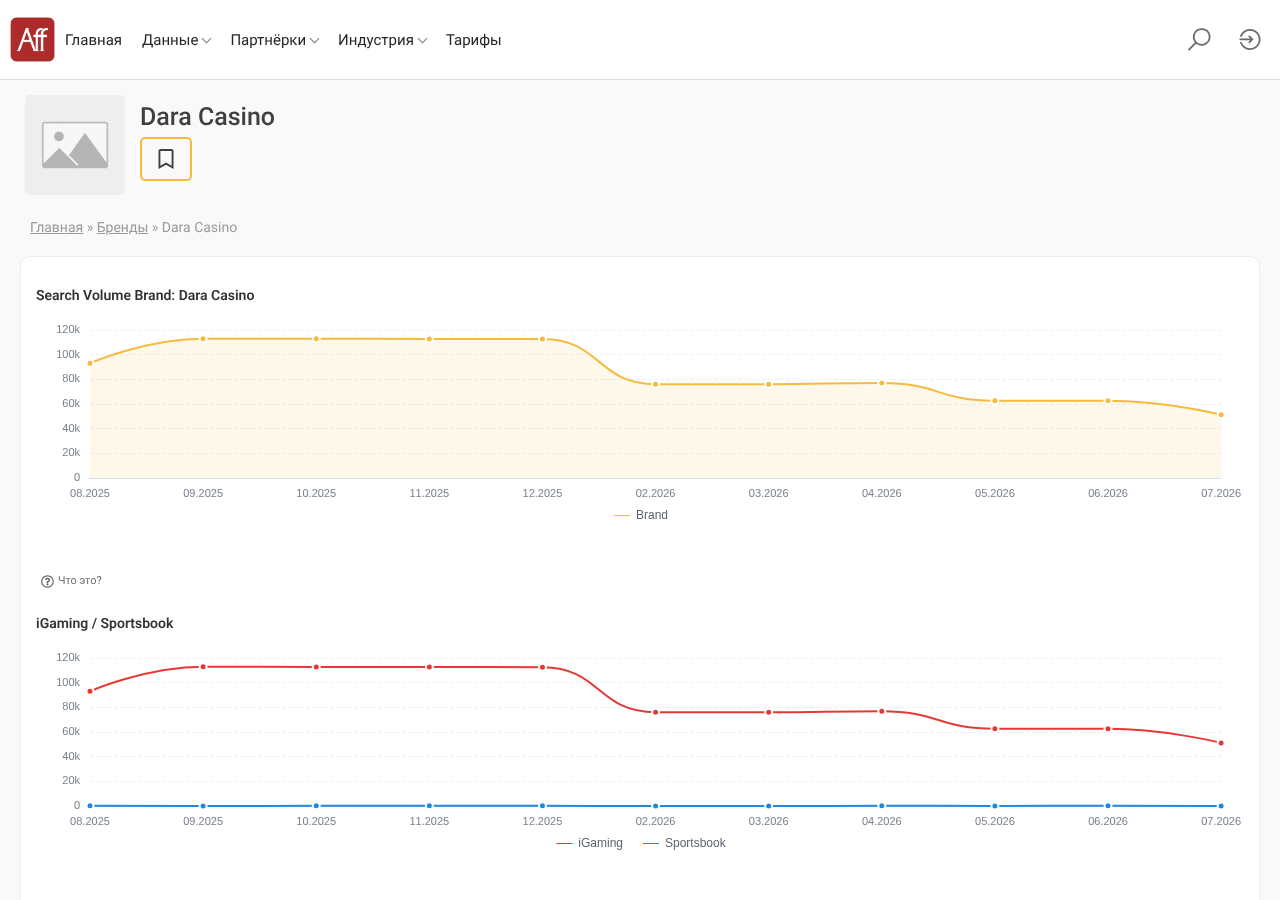The image size is (1280, 900).
Task: Pick the blue Sportsbook point at 11.2025
Action: tap(429, 806)
